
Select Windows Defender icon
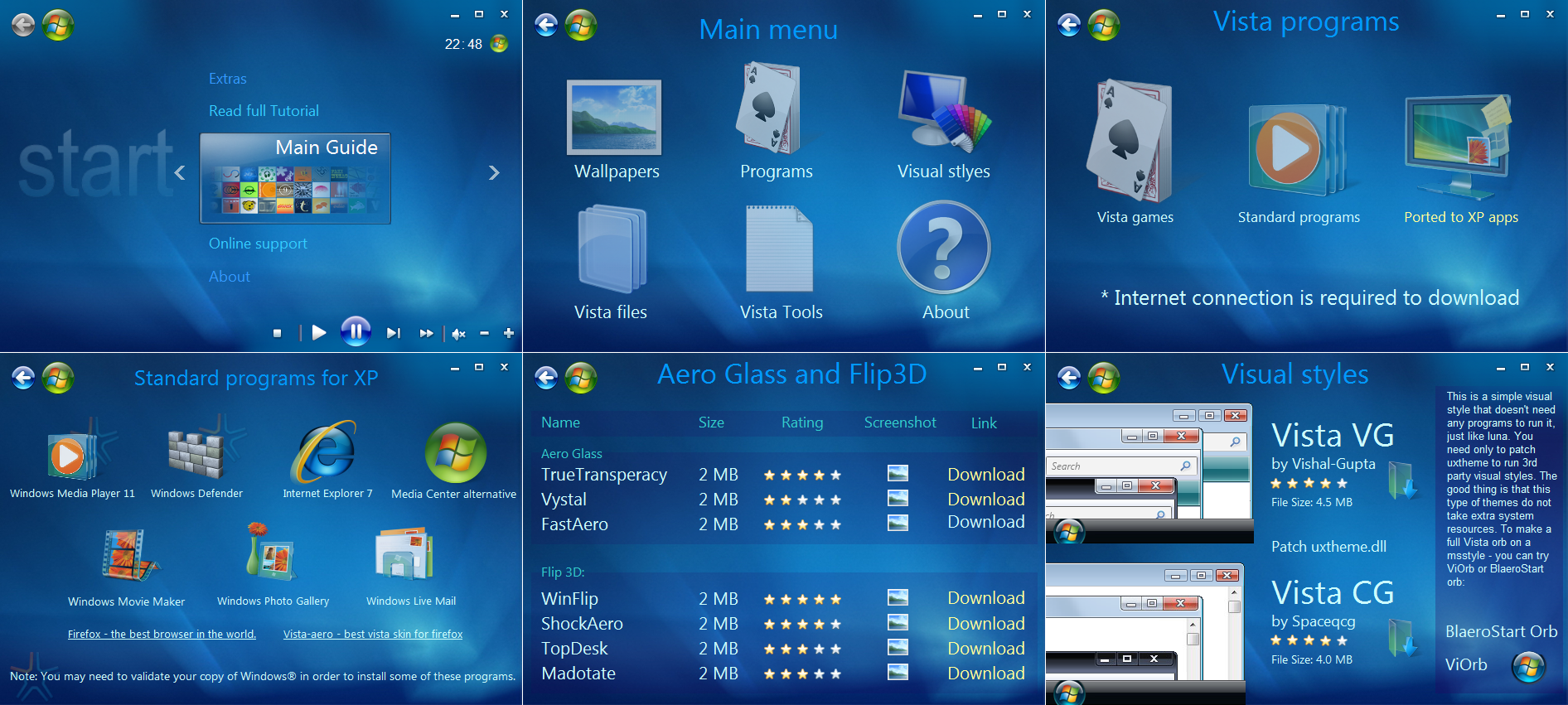(196, 454)
